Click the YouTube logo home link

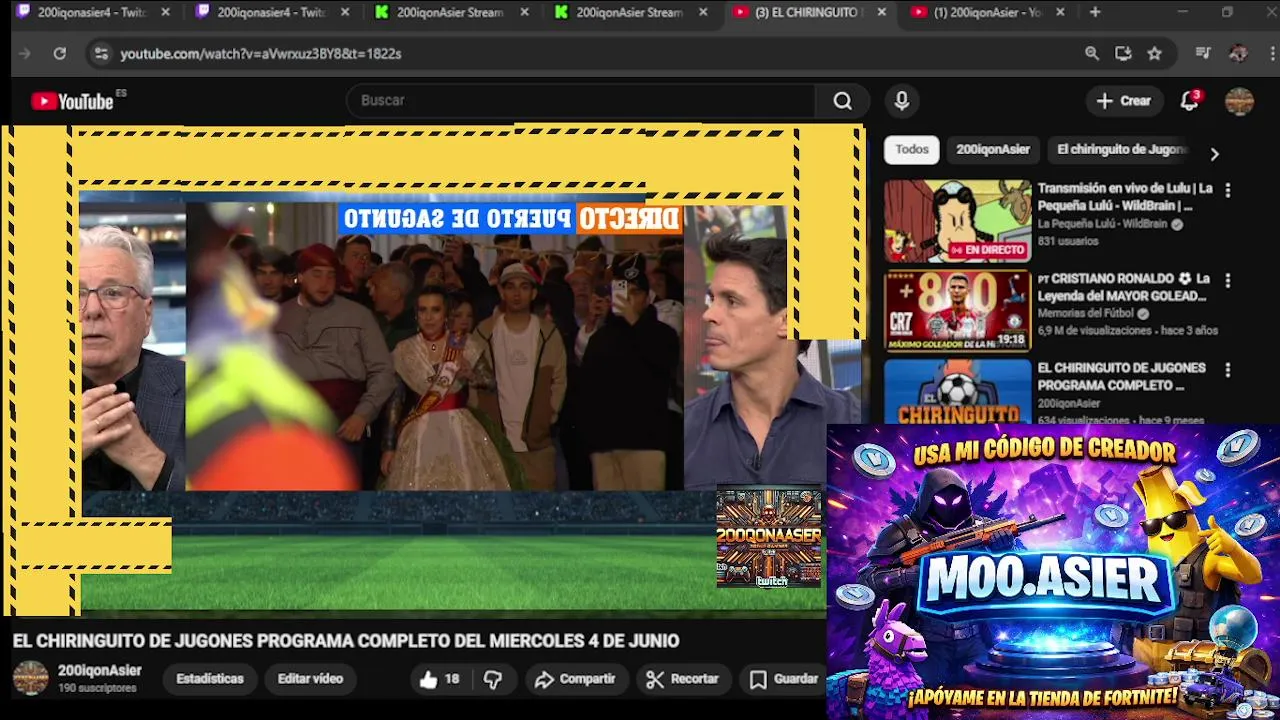click(x=72, y=101)
